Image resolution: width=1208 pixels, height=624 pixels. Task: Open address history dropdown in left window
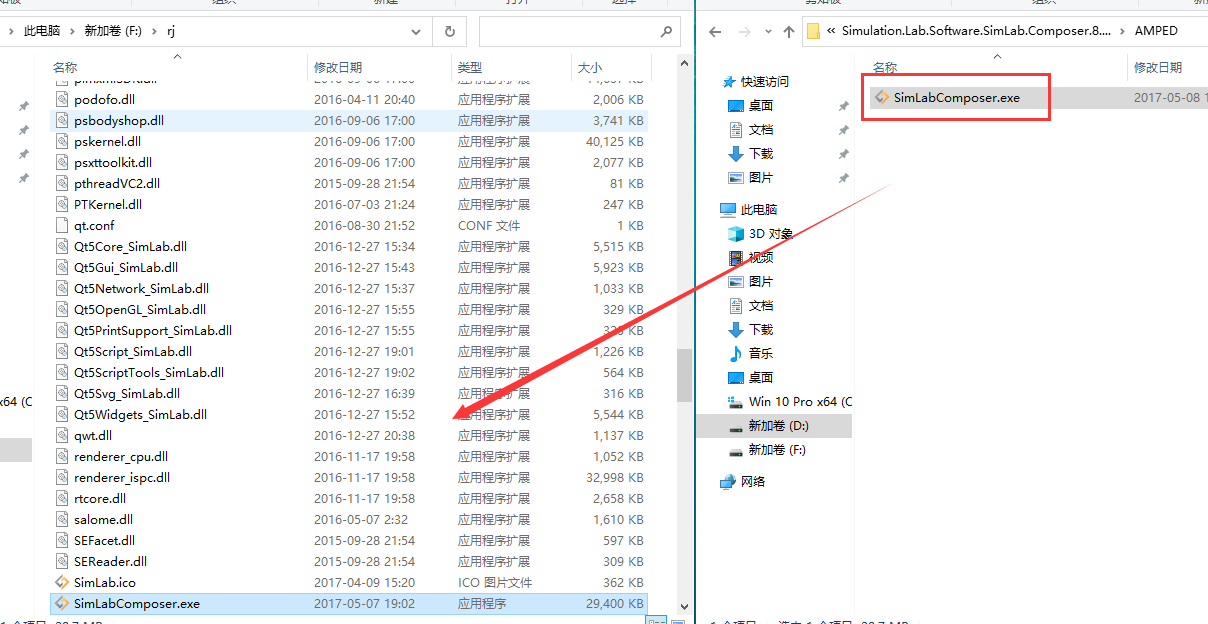point(416,31)
